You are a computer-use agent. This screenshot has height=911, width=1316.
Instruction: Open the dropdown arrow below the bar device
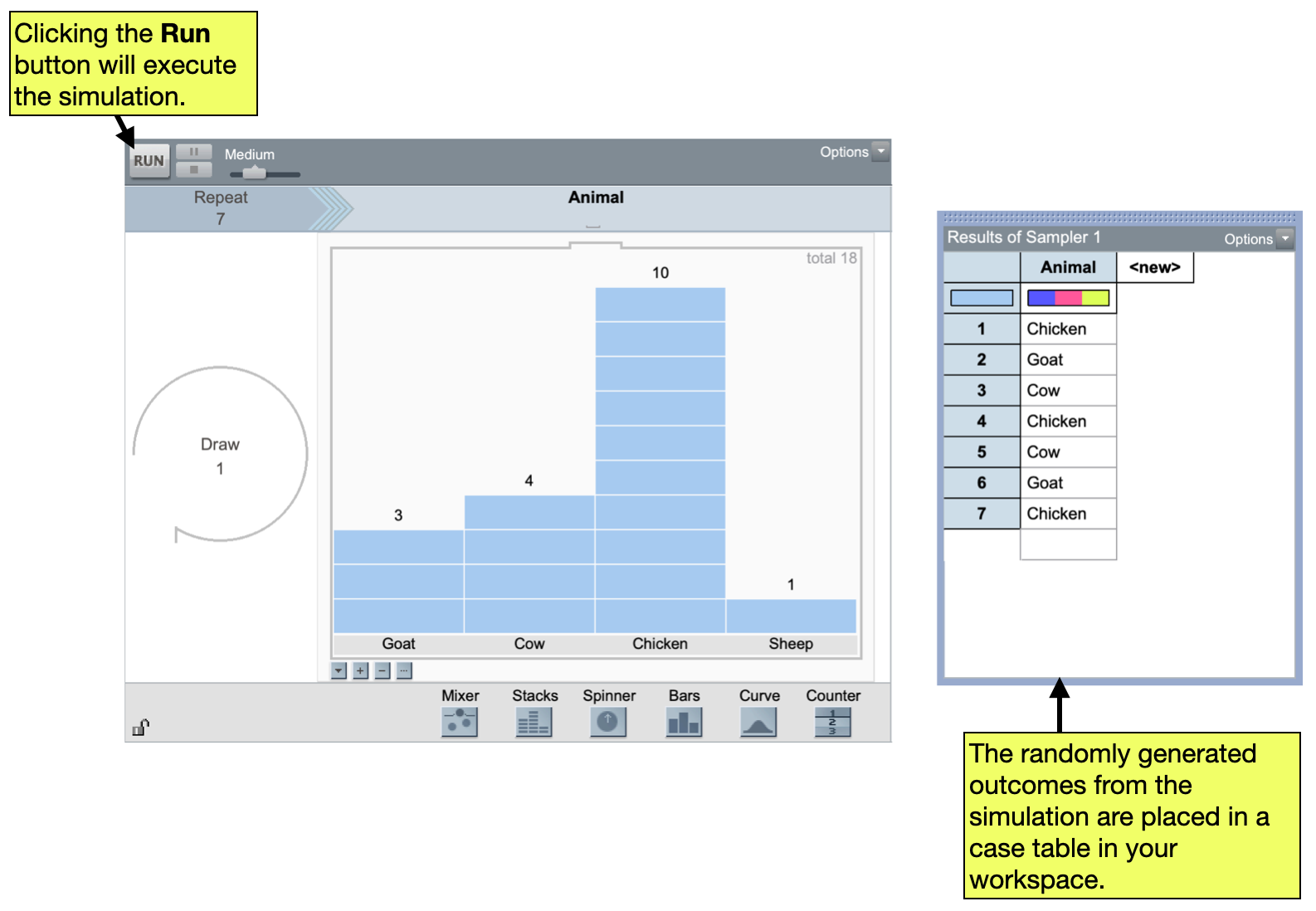(339, 670)
